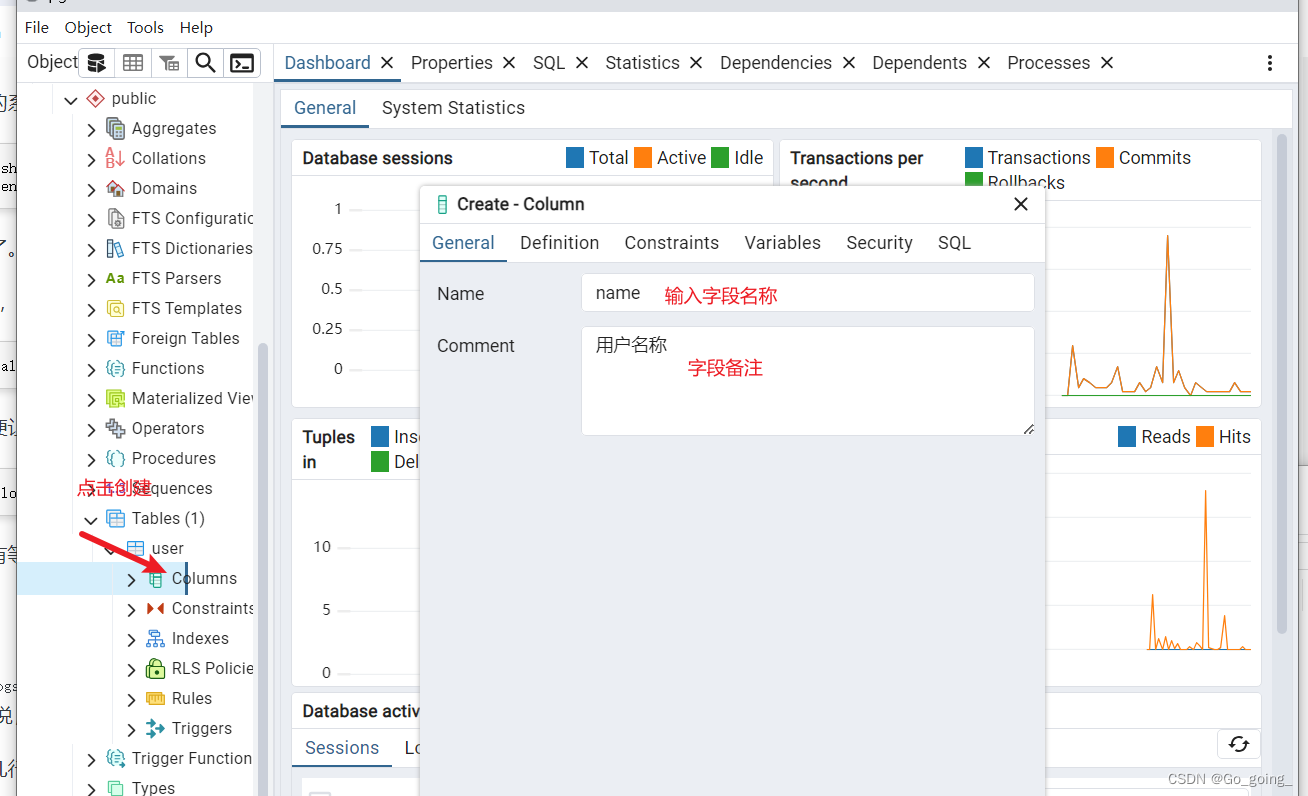Click the Indexes node icon
The height and width of the screenshot is (796, 1308).
click(x=155, y=638)
